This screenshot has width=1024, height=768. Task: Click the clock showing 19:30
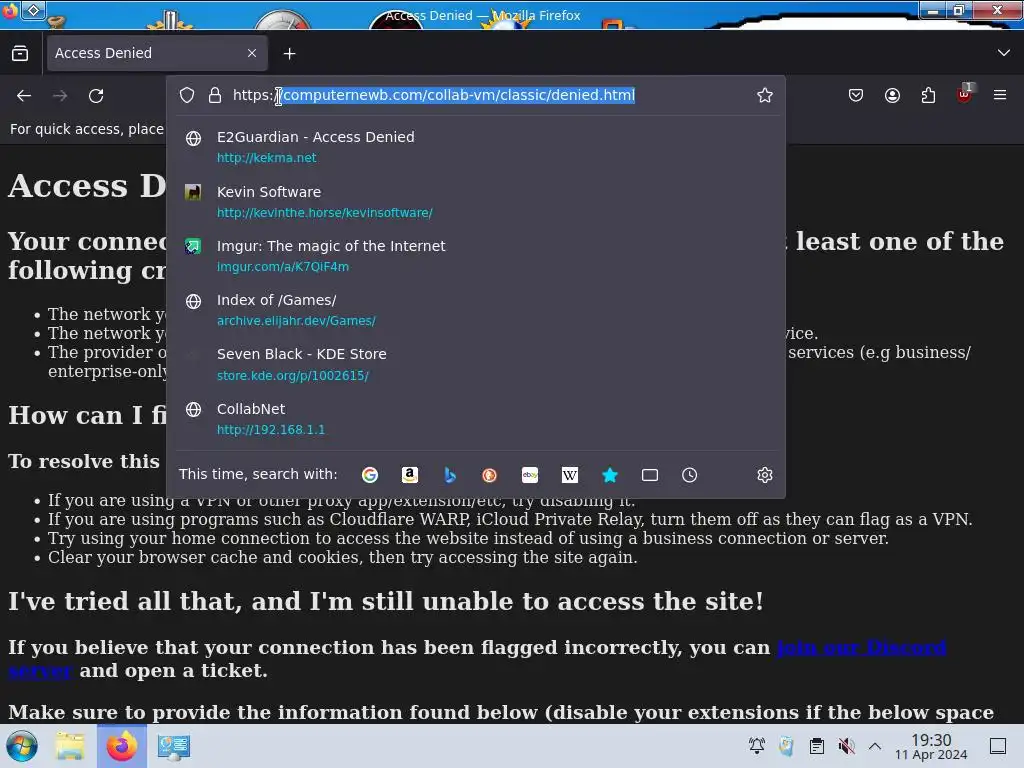pos(931,746)
